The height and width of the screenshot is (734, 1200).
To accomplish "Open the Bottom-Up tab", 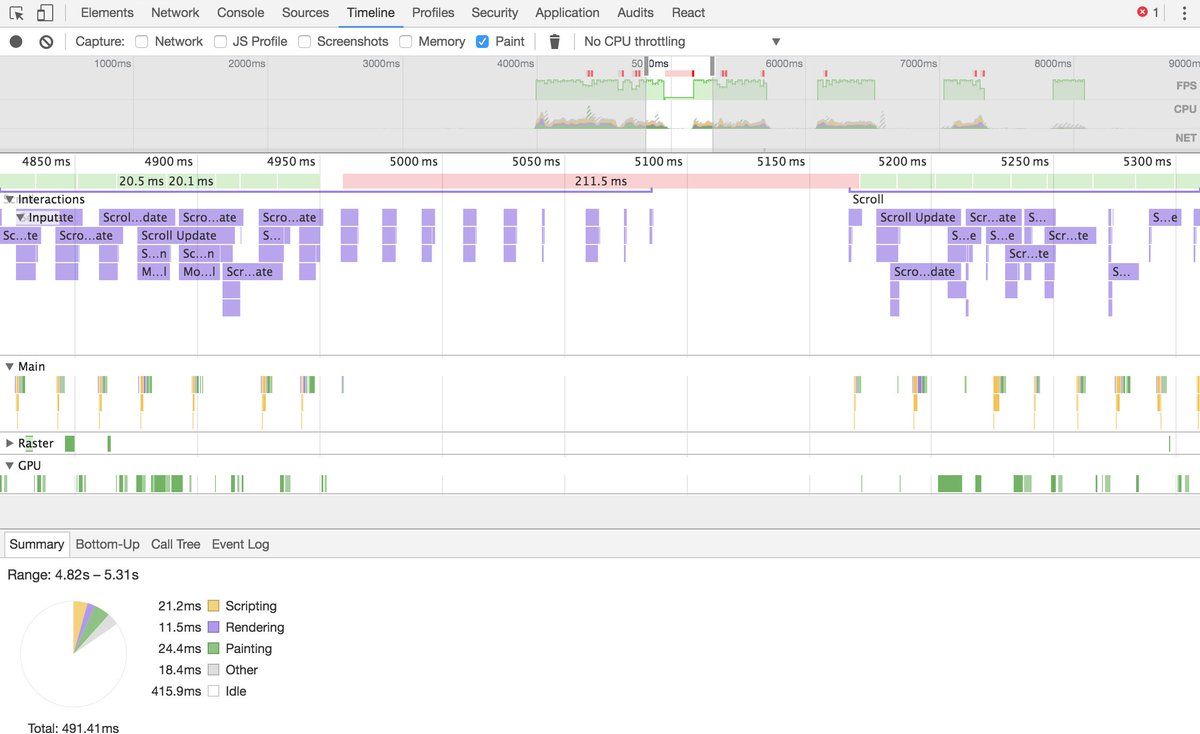I will coord(107,544).
